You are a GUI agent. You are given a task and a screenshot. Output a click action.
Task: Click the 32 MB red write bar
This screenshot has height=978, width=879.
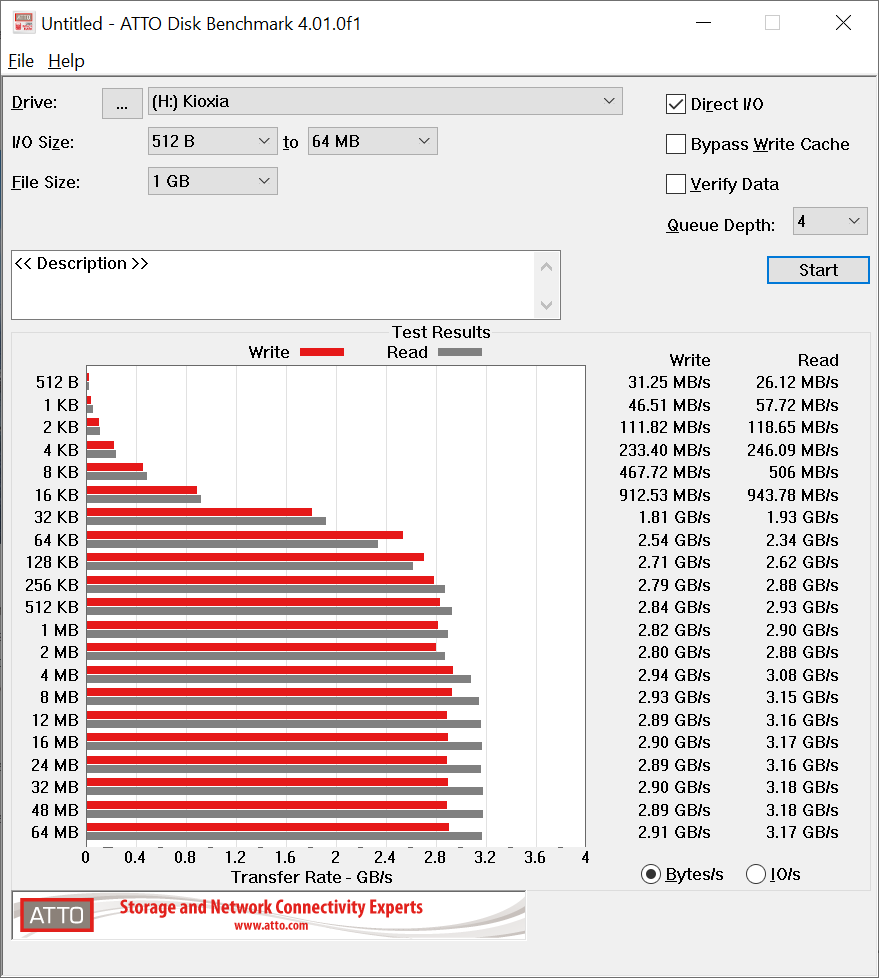point(267,782)
